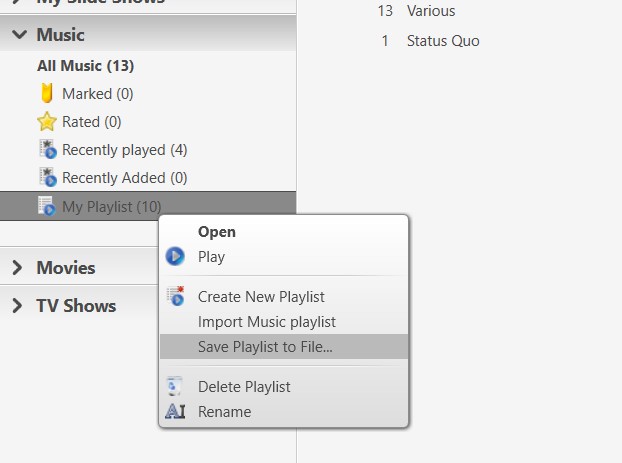The height and width of the screenshot is (463, 622).
Task: Select Recently played (4) list
Action: (124, 150)
